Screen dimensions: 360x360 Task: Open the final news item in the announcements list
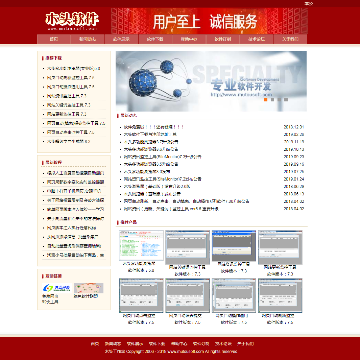coord(171,209)
